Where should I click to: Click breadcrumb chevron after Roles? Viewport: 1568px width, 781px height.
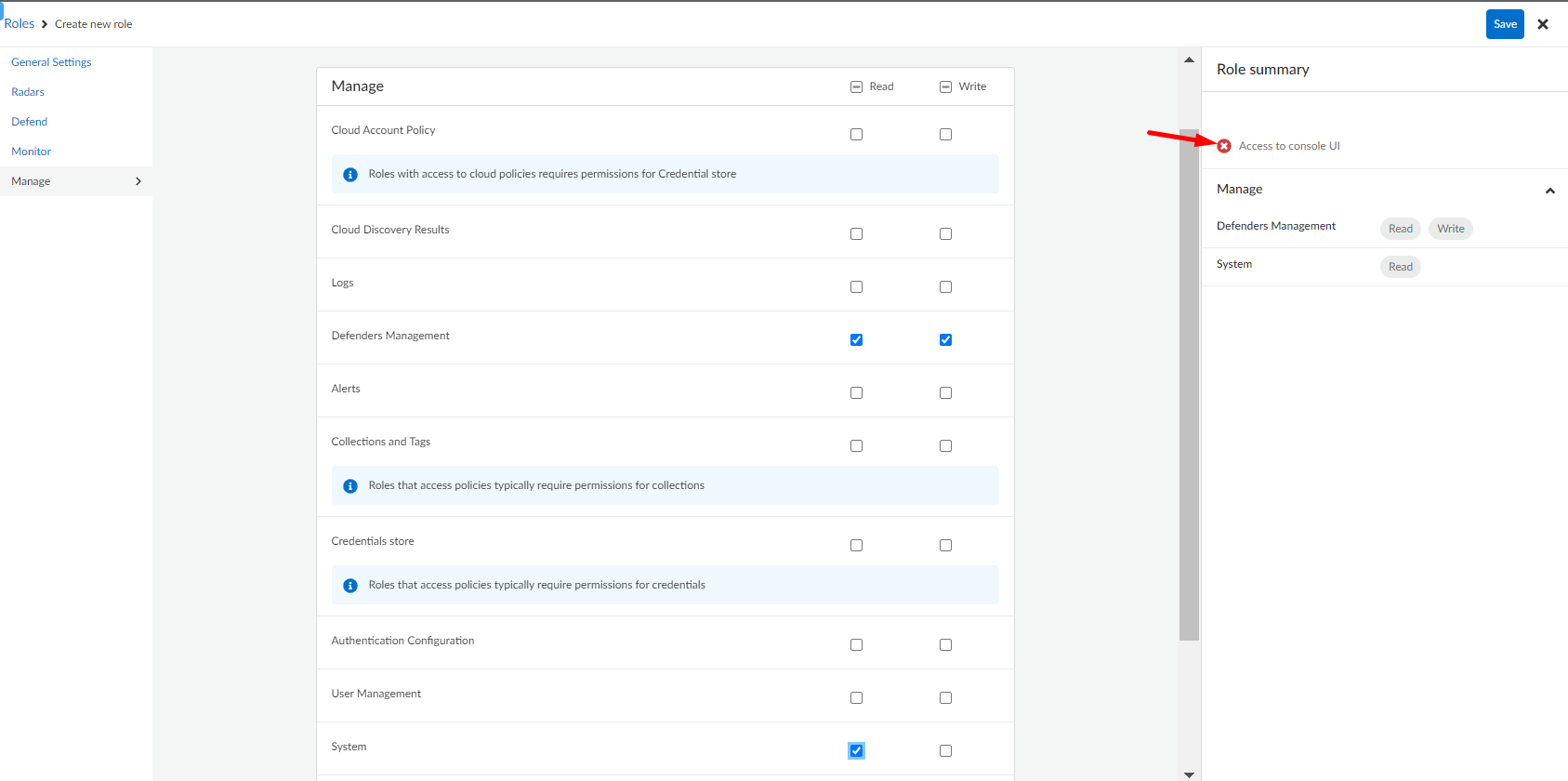[45, 24]
